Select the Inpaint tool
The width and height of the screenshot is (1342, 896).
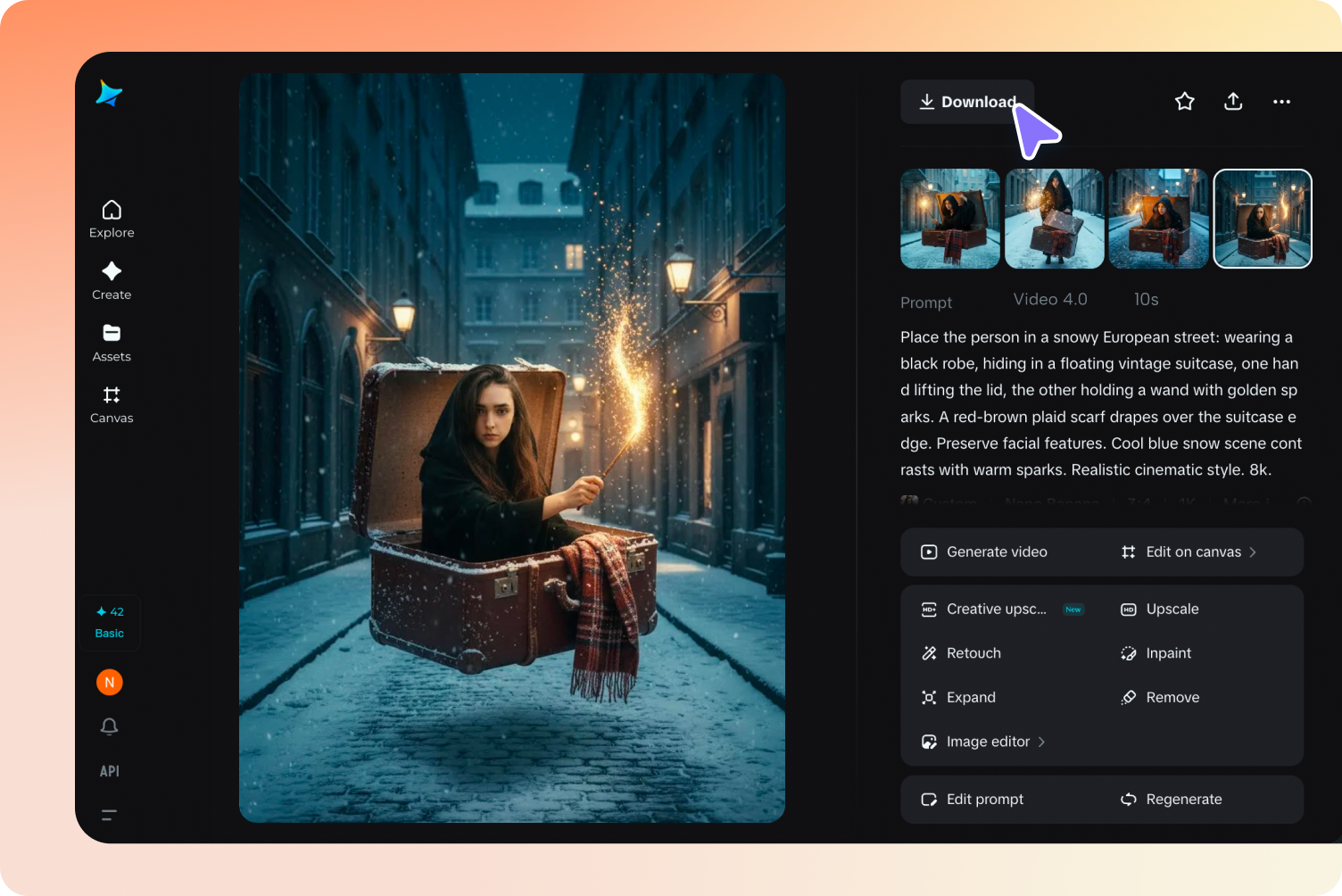coord(1167,652)
